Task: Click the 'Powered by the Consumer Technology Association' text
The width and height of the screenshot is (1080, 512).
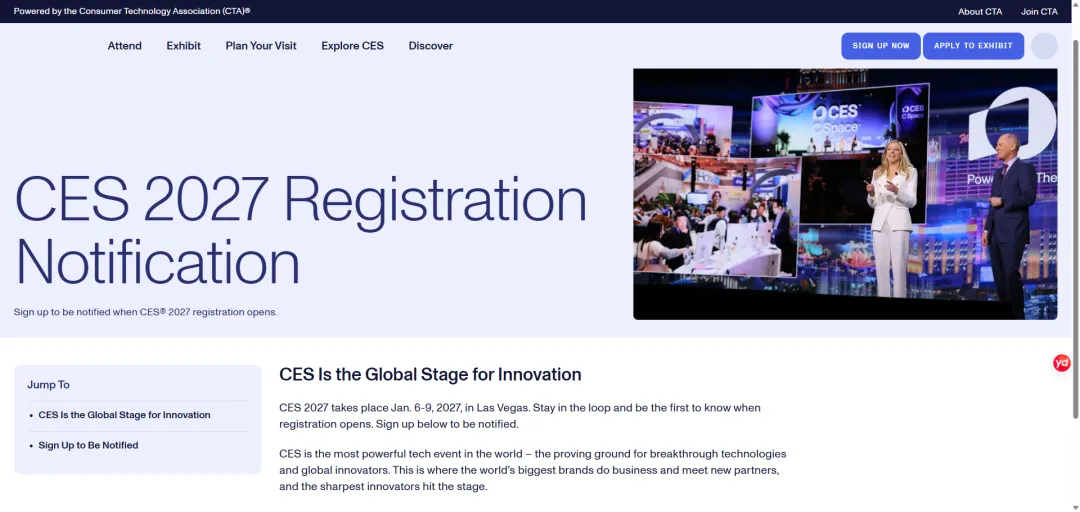Action: point(132,12)
